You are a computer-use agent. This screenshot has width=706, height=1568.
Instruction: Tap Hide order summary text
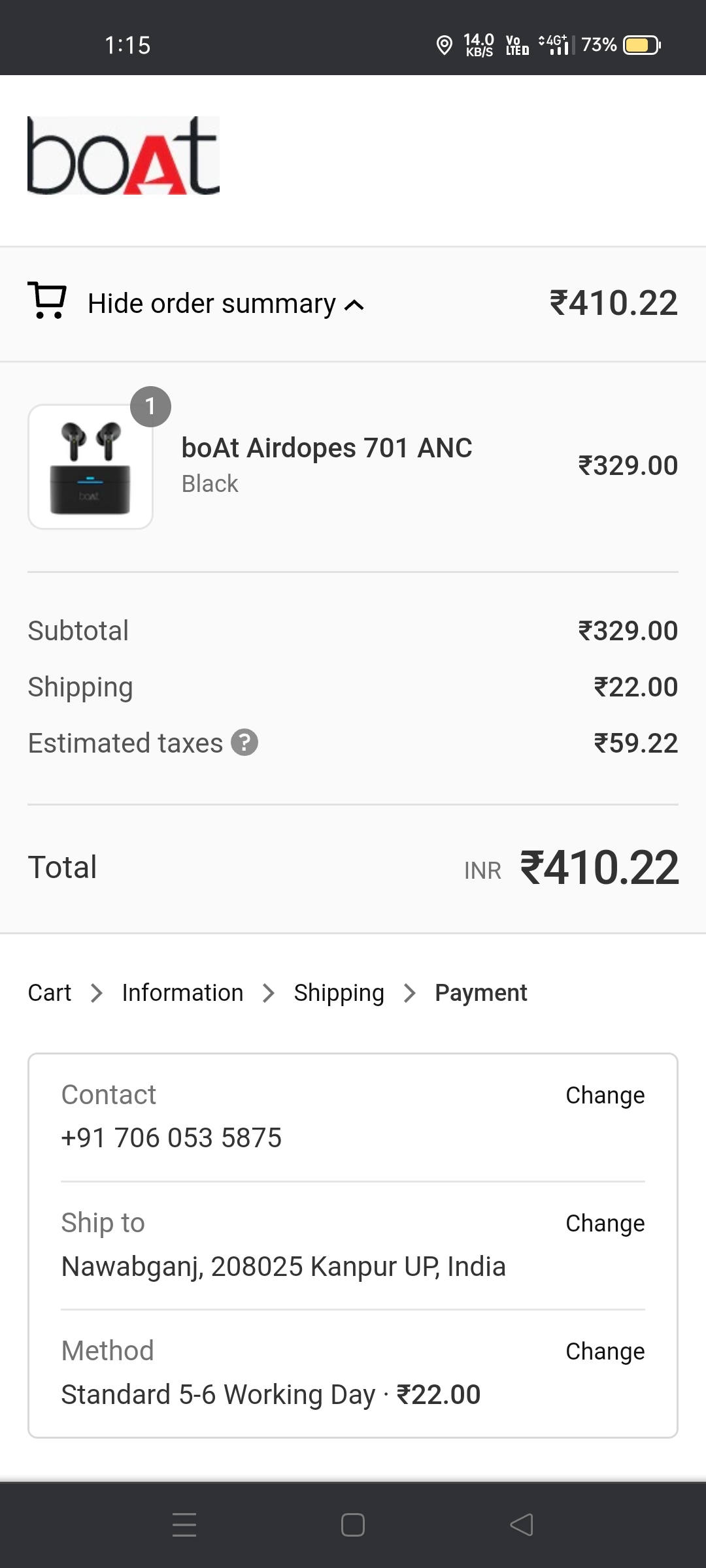(x=211, y=304)
